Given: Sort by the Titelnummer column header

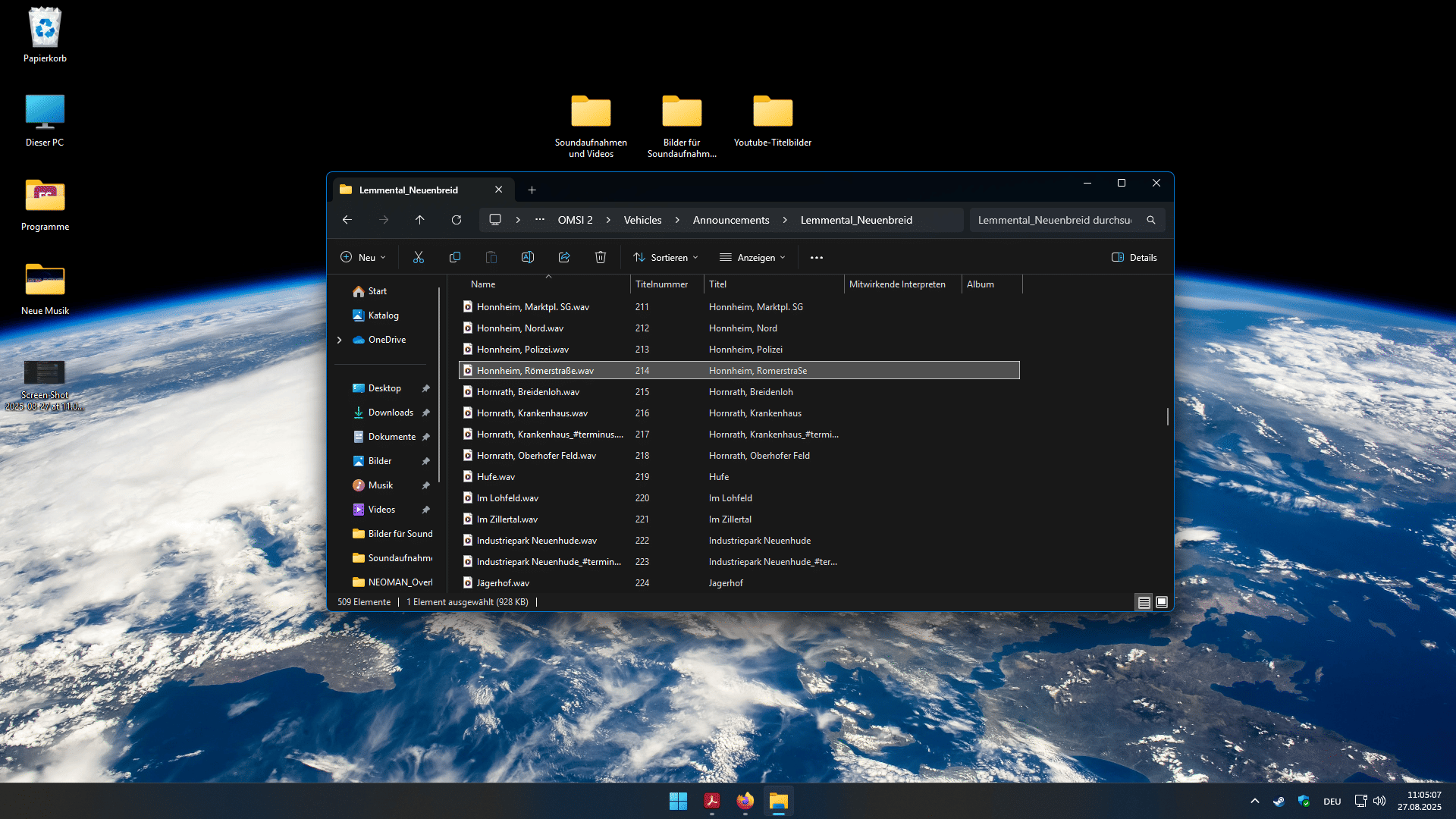Looking at the screenshot, I should tap(662, 284).
